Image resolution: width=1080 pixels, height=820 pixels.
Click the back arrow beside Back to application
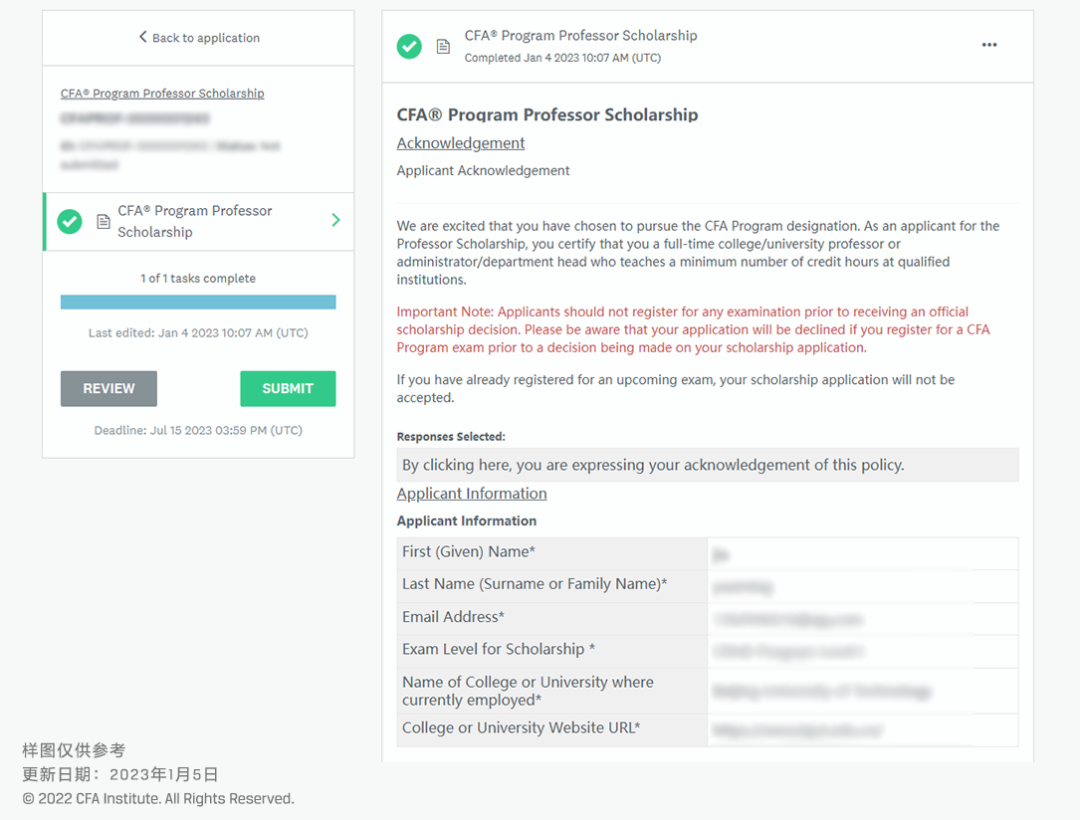point(143,36)
